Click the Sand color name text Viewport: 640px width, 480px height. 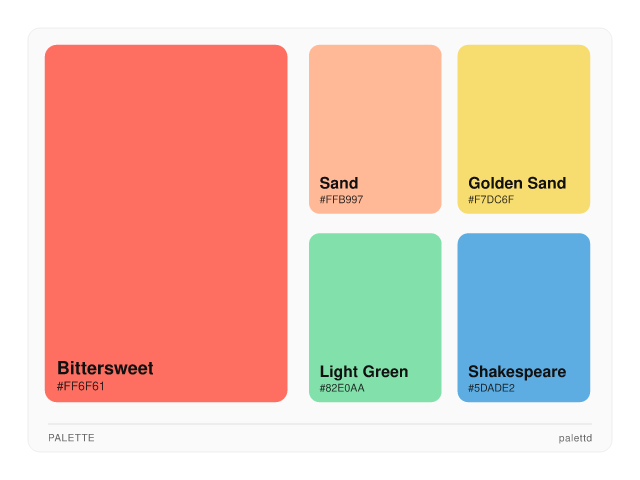339,183
